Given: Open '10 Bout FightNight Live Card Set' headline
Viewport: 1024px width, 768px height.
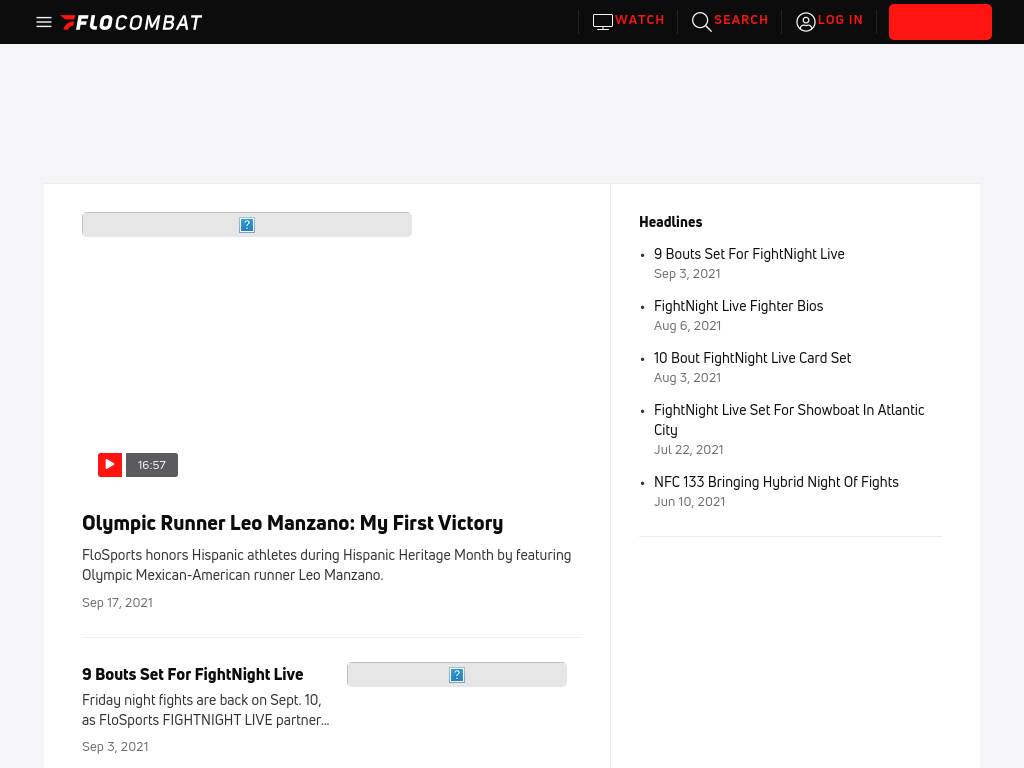Looking at the screenshot, I should [752, 358].
